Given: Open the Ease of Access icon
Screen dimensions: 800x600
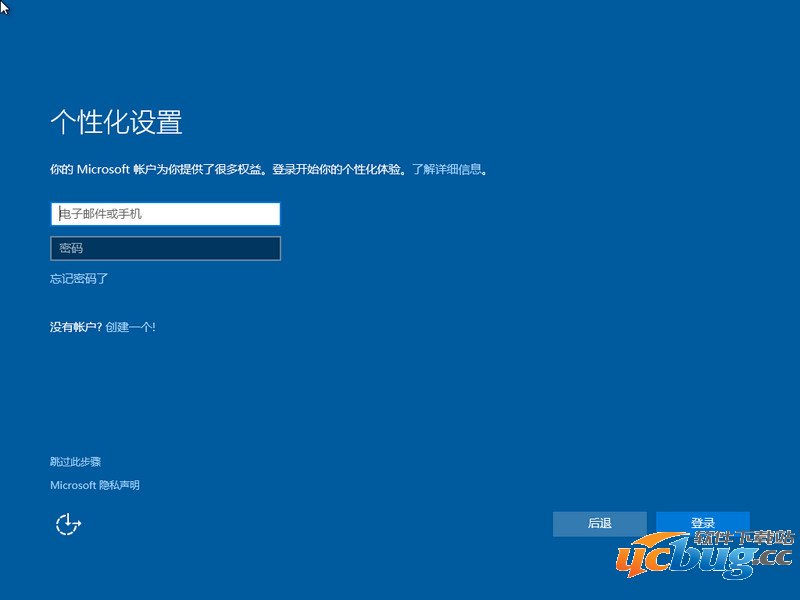Looking at the screenshot, I should coord(67,524).
